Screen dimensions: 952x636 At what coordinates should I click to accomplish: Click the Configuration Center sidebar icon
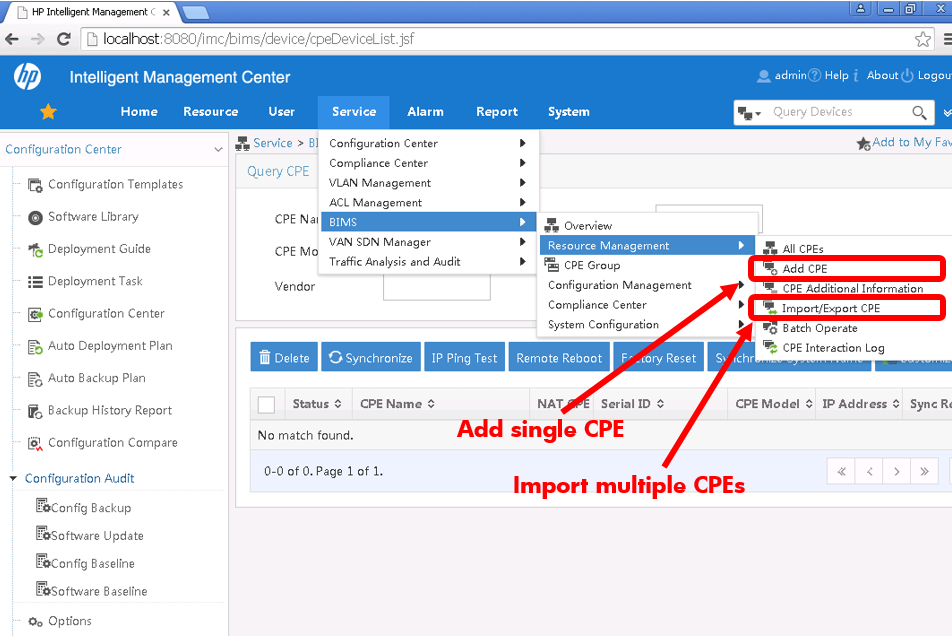tap(35, 314)
